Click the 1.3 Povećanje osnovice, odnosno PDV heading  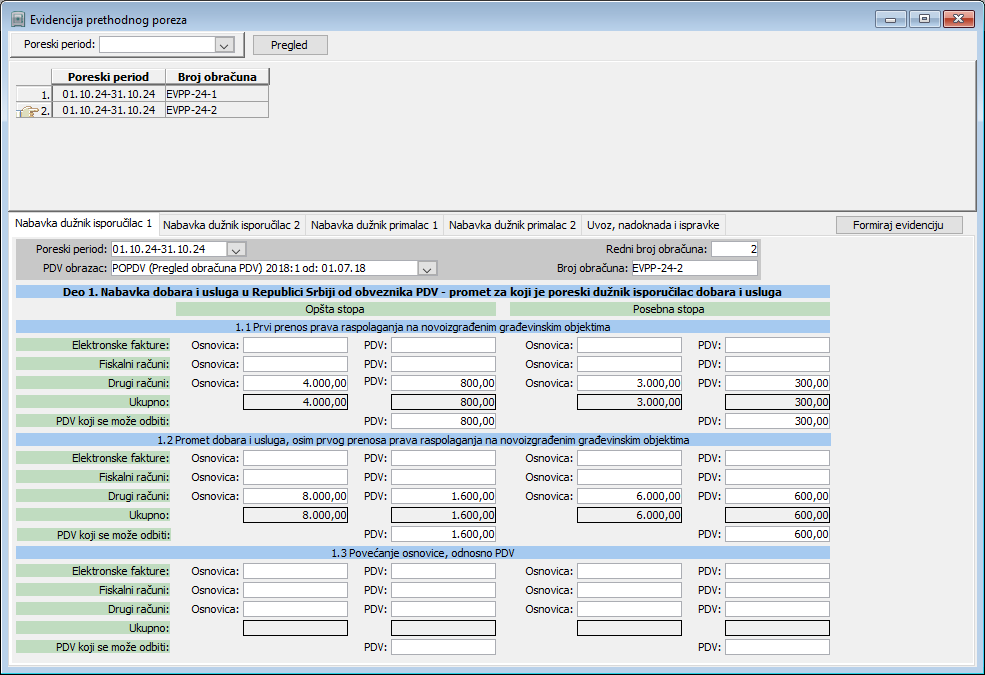point(423,553)
